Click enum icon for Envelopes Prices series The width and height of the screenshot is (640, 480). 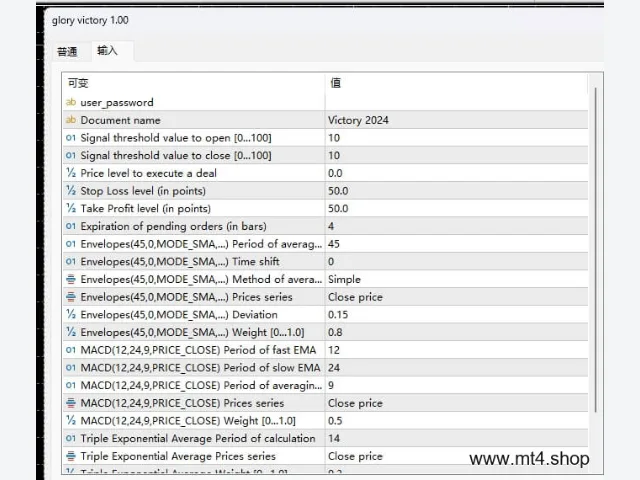coord(71,297)
